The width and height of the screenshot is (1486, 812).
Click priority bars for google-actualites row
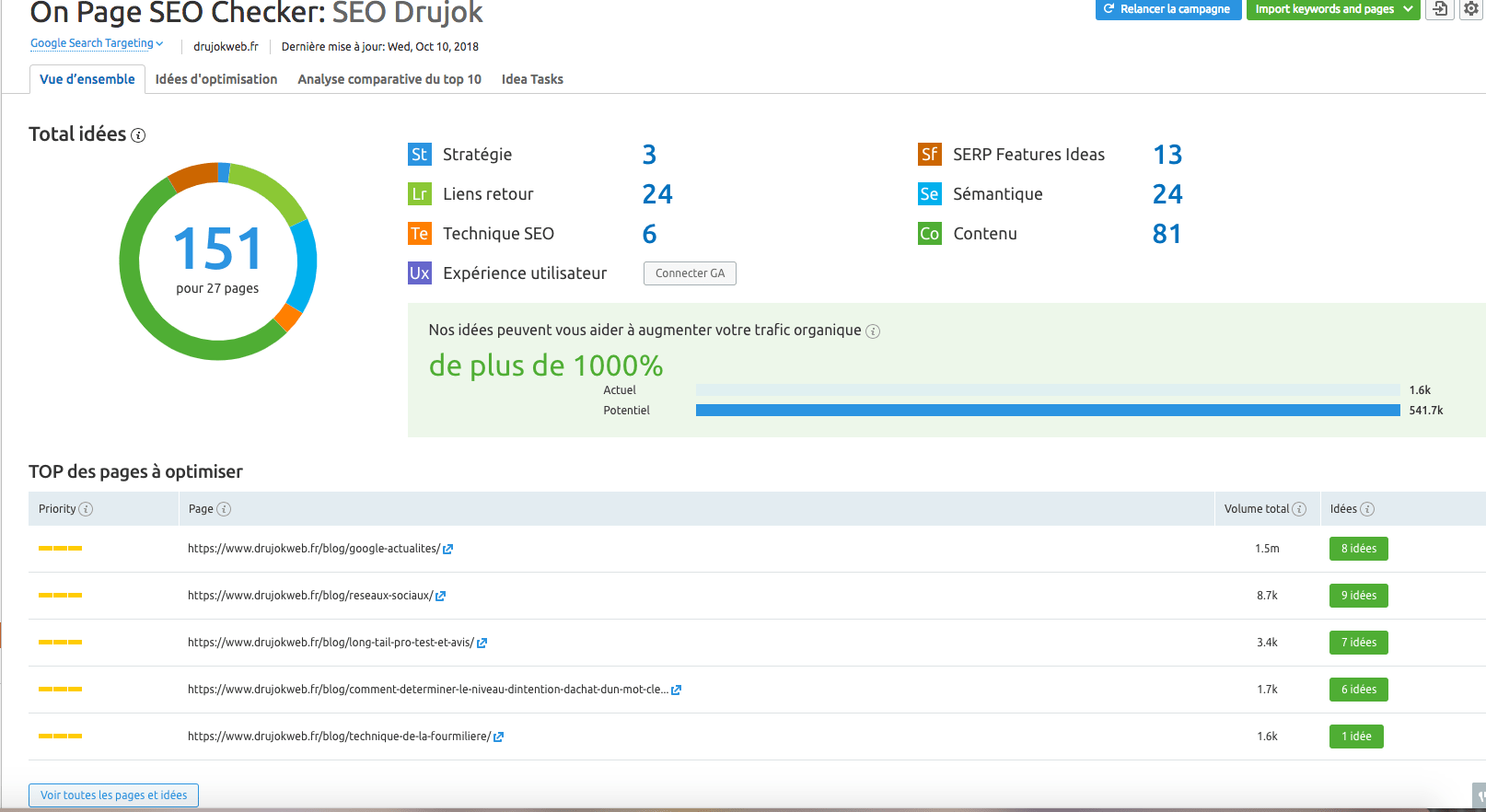60,549
